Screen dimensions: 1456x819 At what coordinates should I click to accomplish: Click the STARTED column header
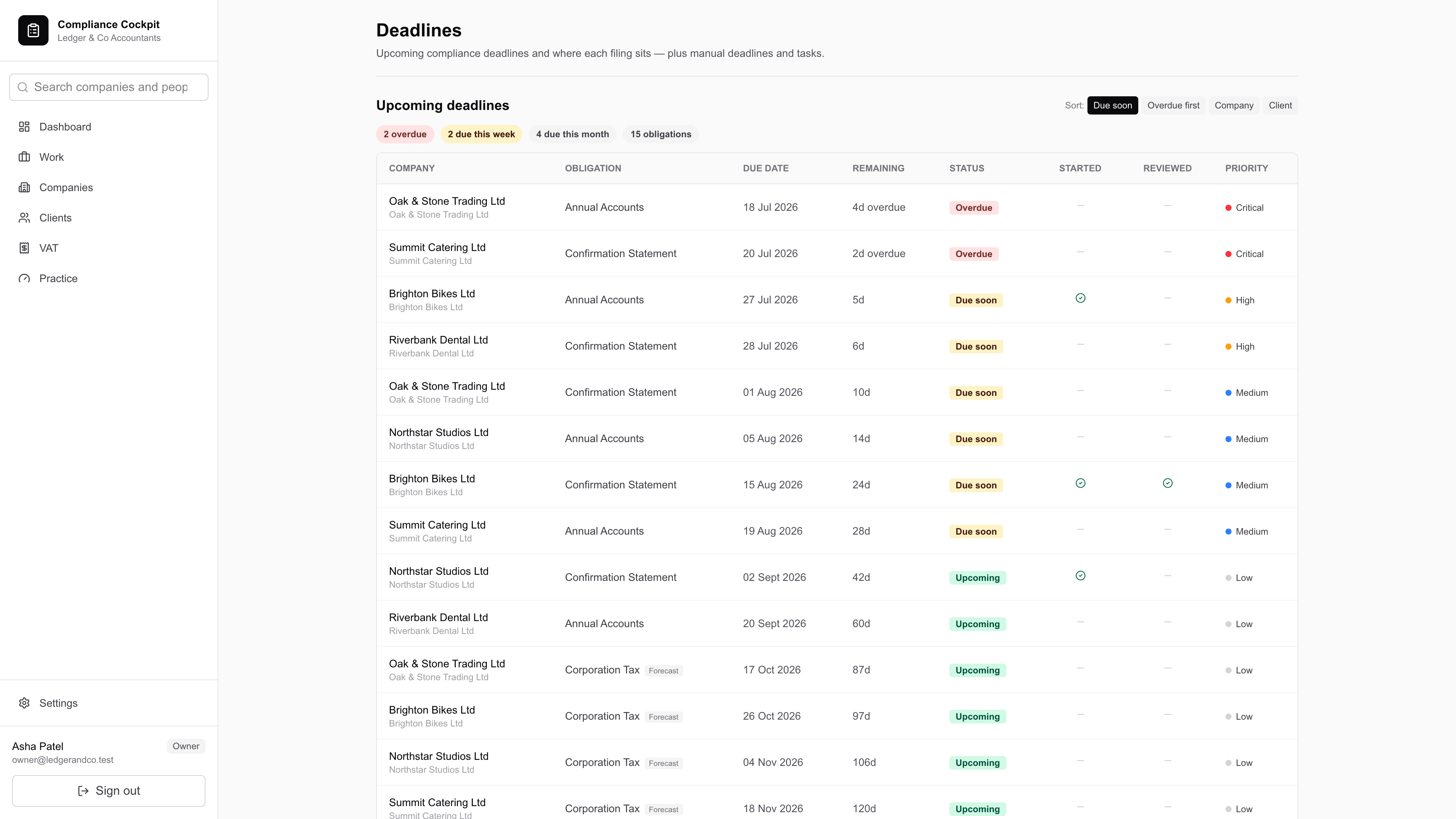(x=1079, y=168)
